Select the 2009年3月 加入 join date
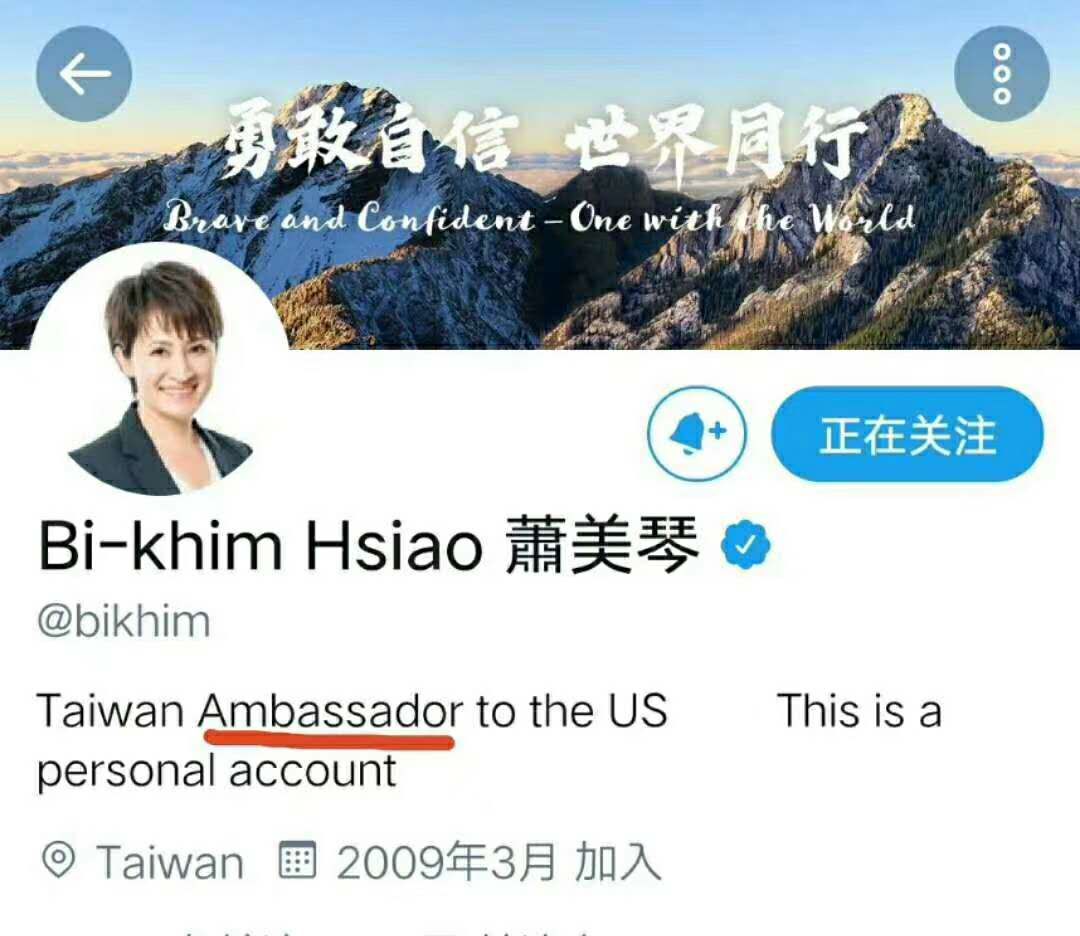 [x=499, y=862]
